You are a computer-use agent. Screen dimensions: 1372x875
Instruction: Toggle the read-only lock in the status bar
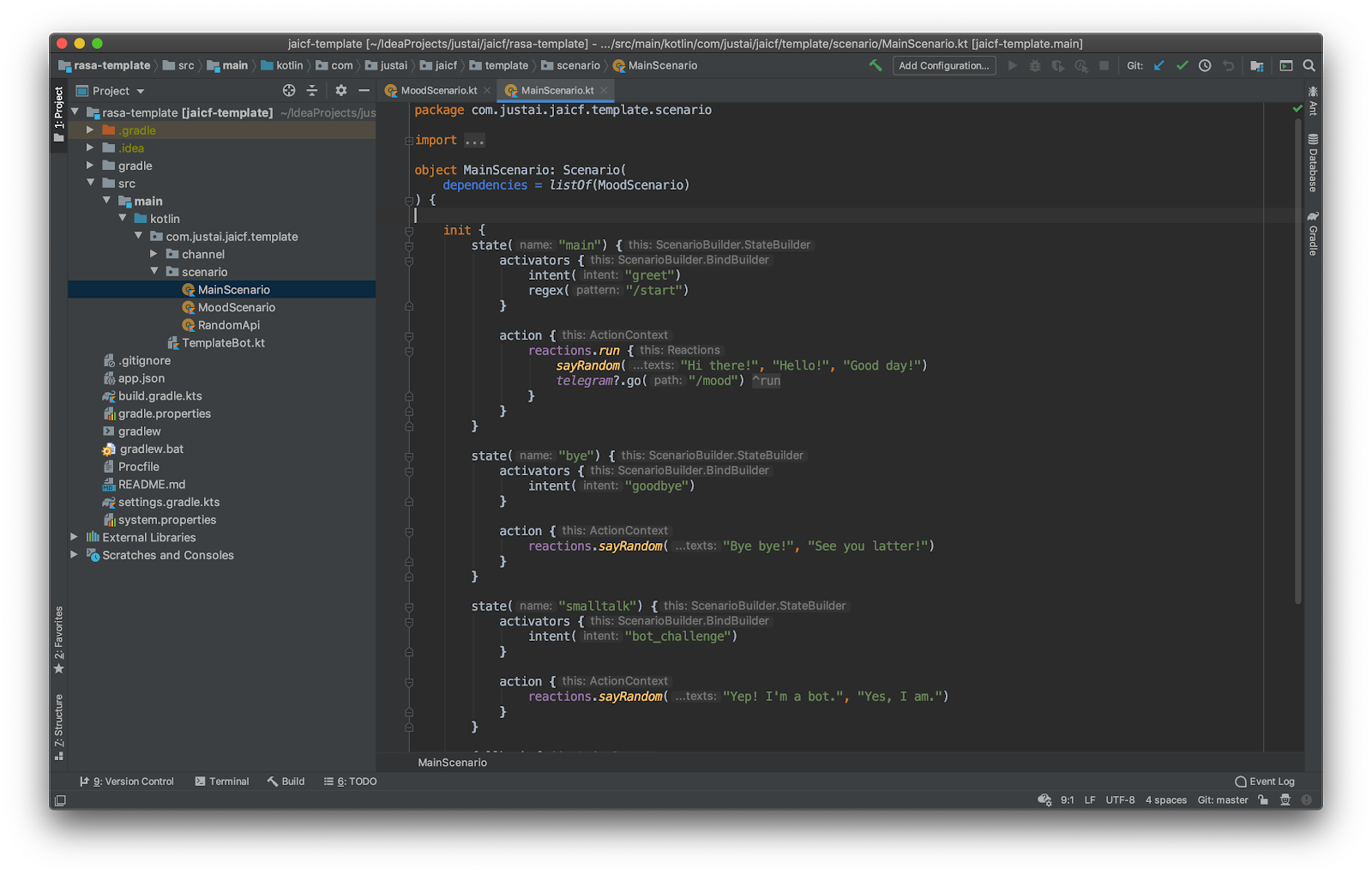click(x=1262, y=800)
